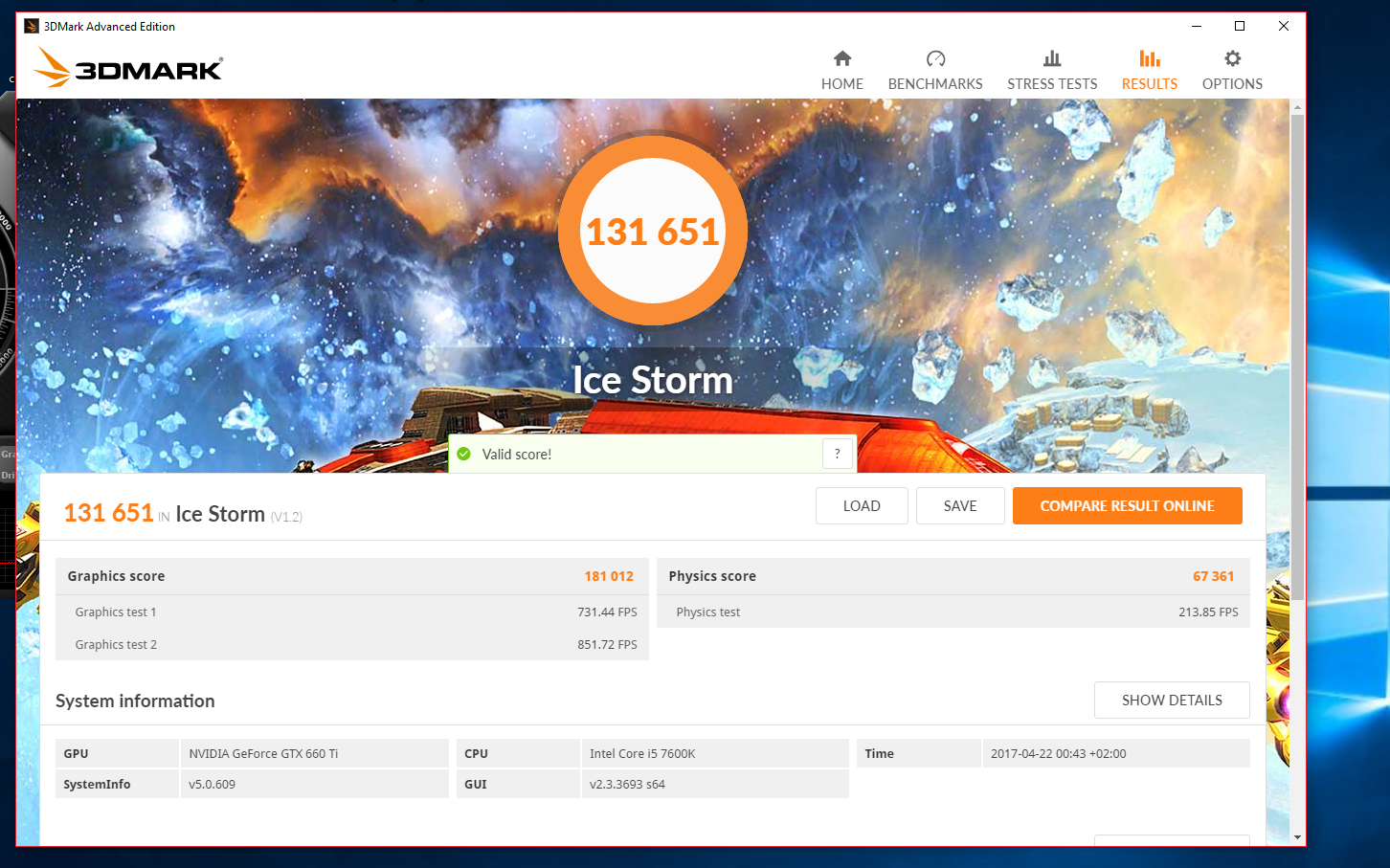1390x868 pixels.
Task: Click the Valid score! message text
Action: pos(517,455)
